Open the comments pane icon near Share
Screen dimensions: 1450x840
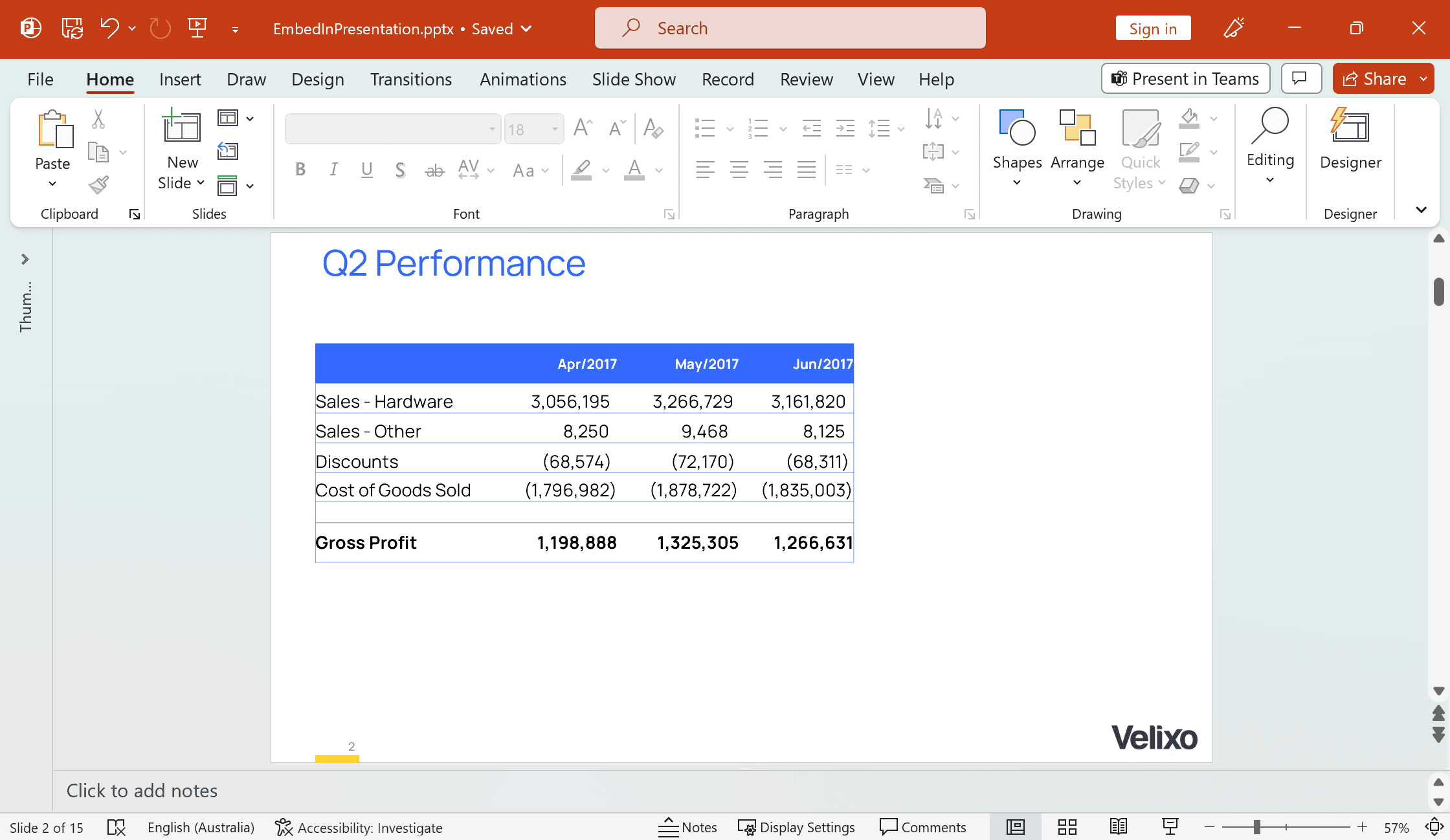[x=1300, y=79]
